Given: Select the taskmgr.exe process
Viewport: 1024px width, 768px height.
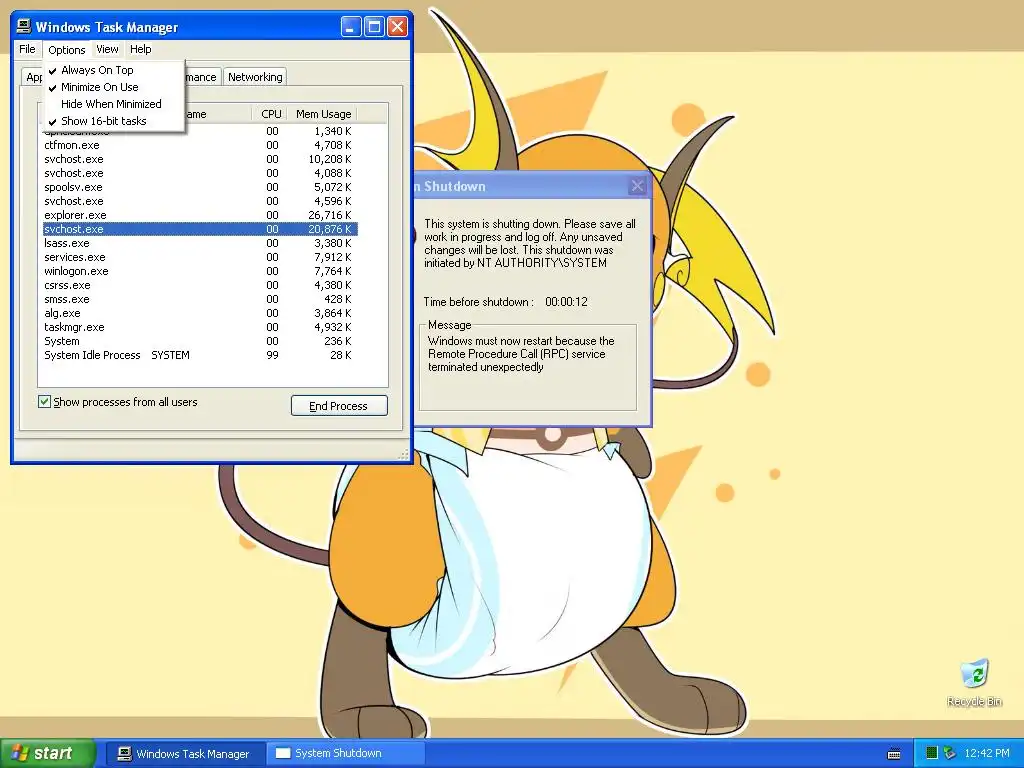Looking at the screenshot, I should 200,327.
